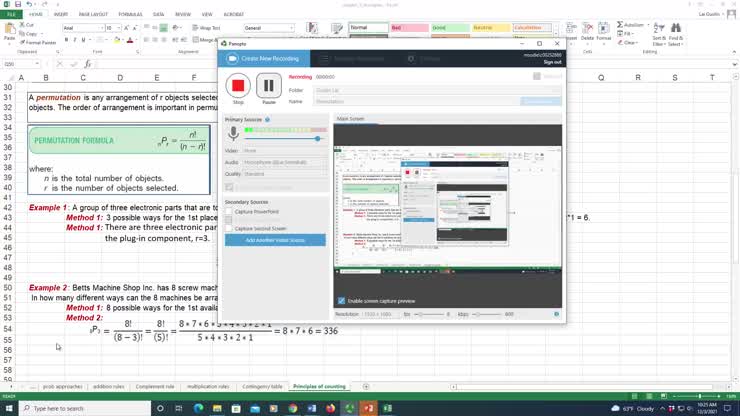Toggle Capture Second Screen checkbox
The height and width of the screenshot is (416, 740).
coord(229,227)
